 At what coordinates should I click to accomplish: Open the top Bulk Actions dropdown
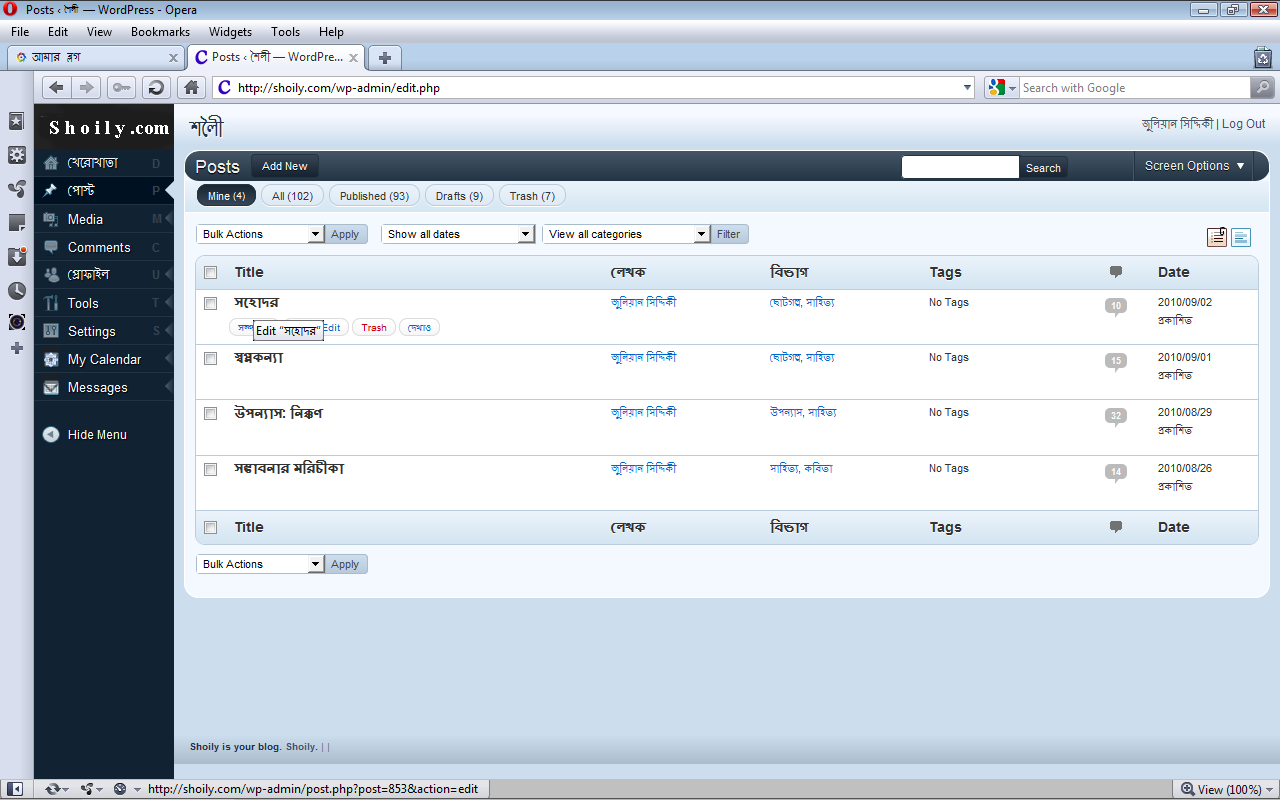point(260,234)
